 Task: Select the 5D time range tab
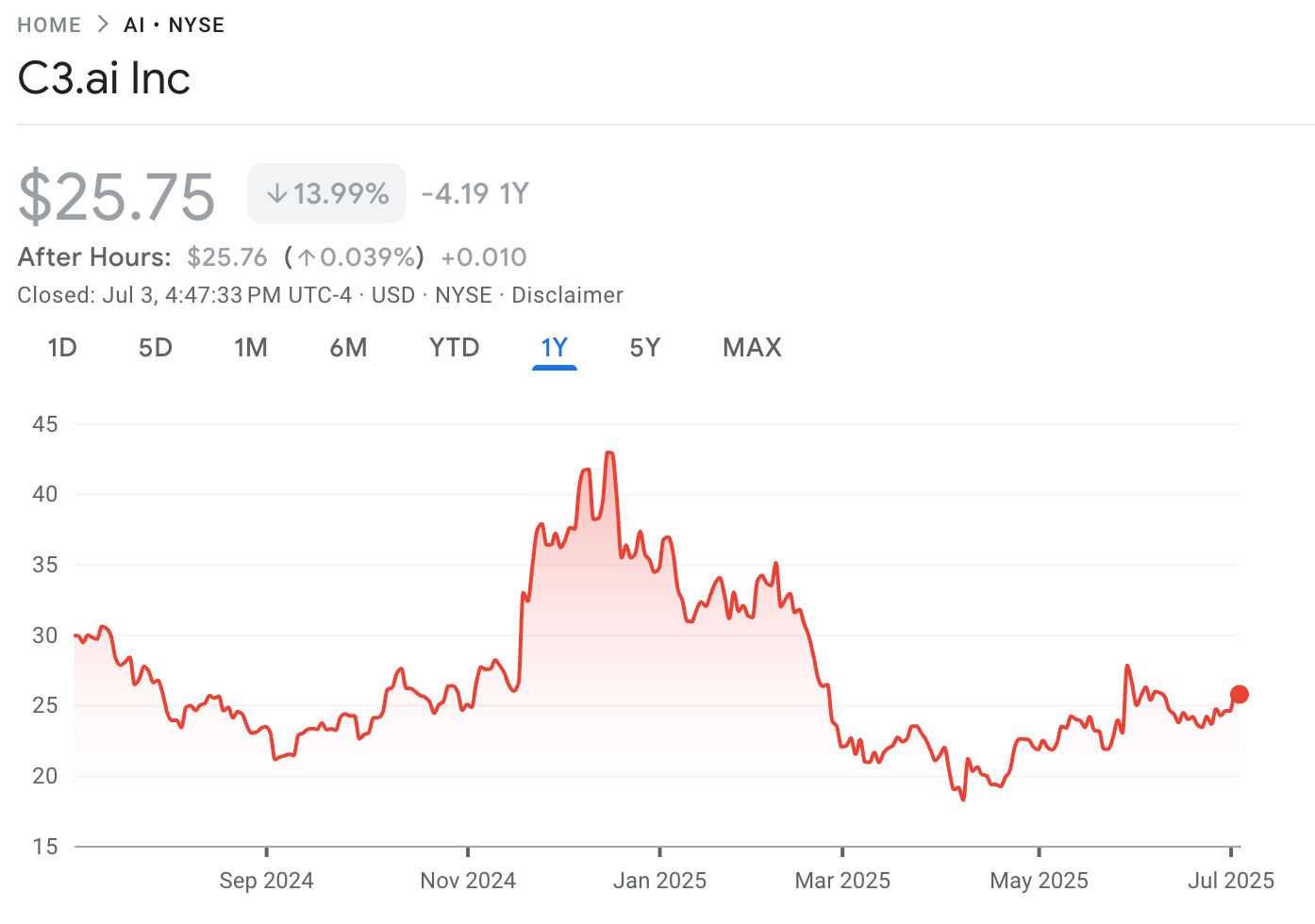click(156, 348)
